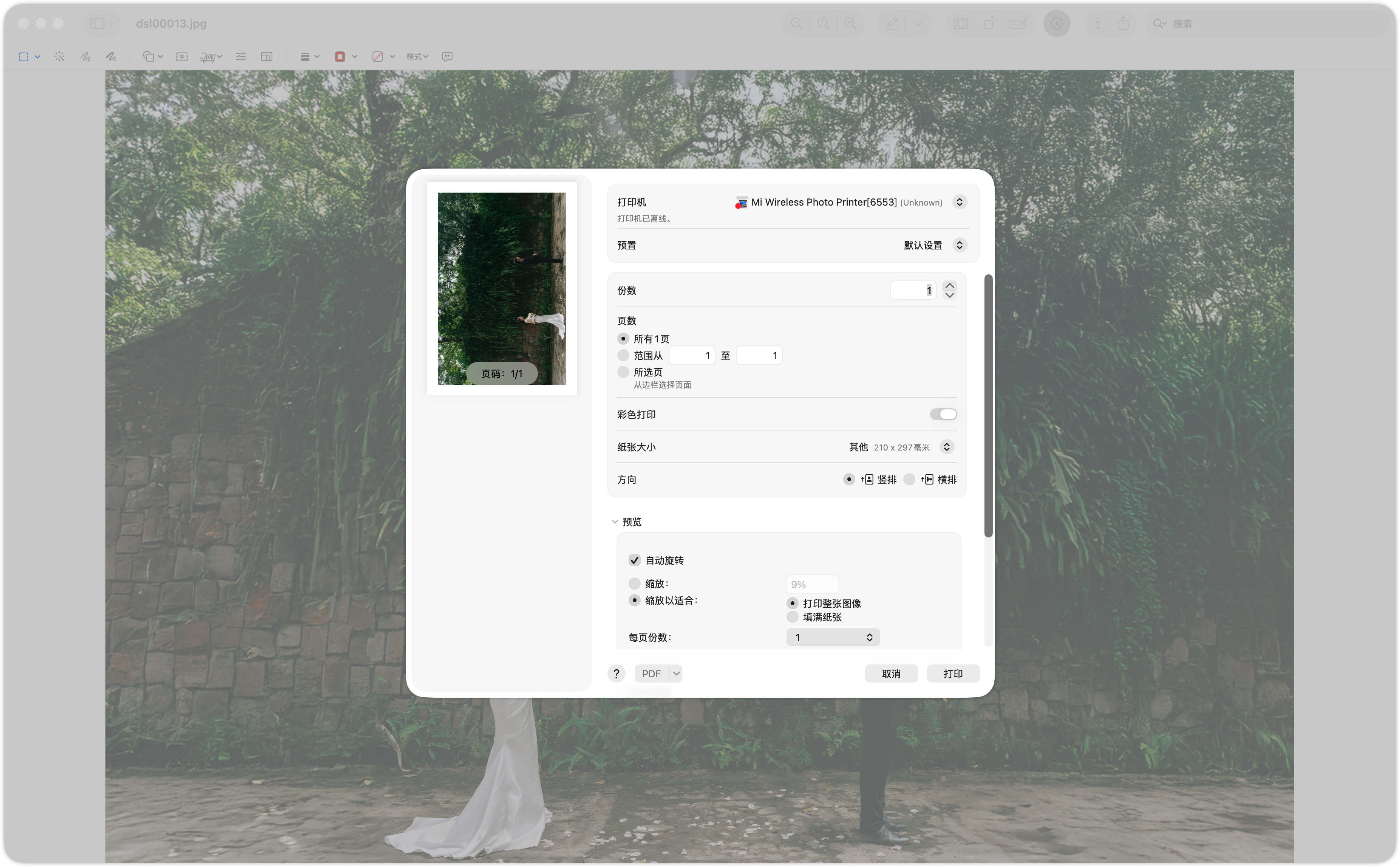Open the Shapes tool menu
The width and height of the screenshot is (1400, 867).
[x=153, y=57]
